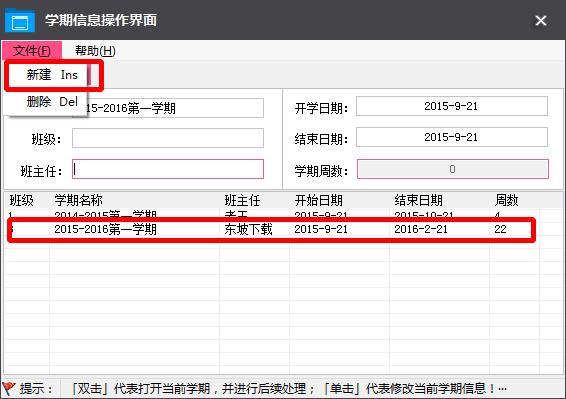Choose 删除 Del from the file menu
The image size is (566, 399).
point(52,101)
